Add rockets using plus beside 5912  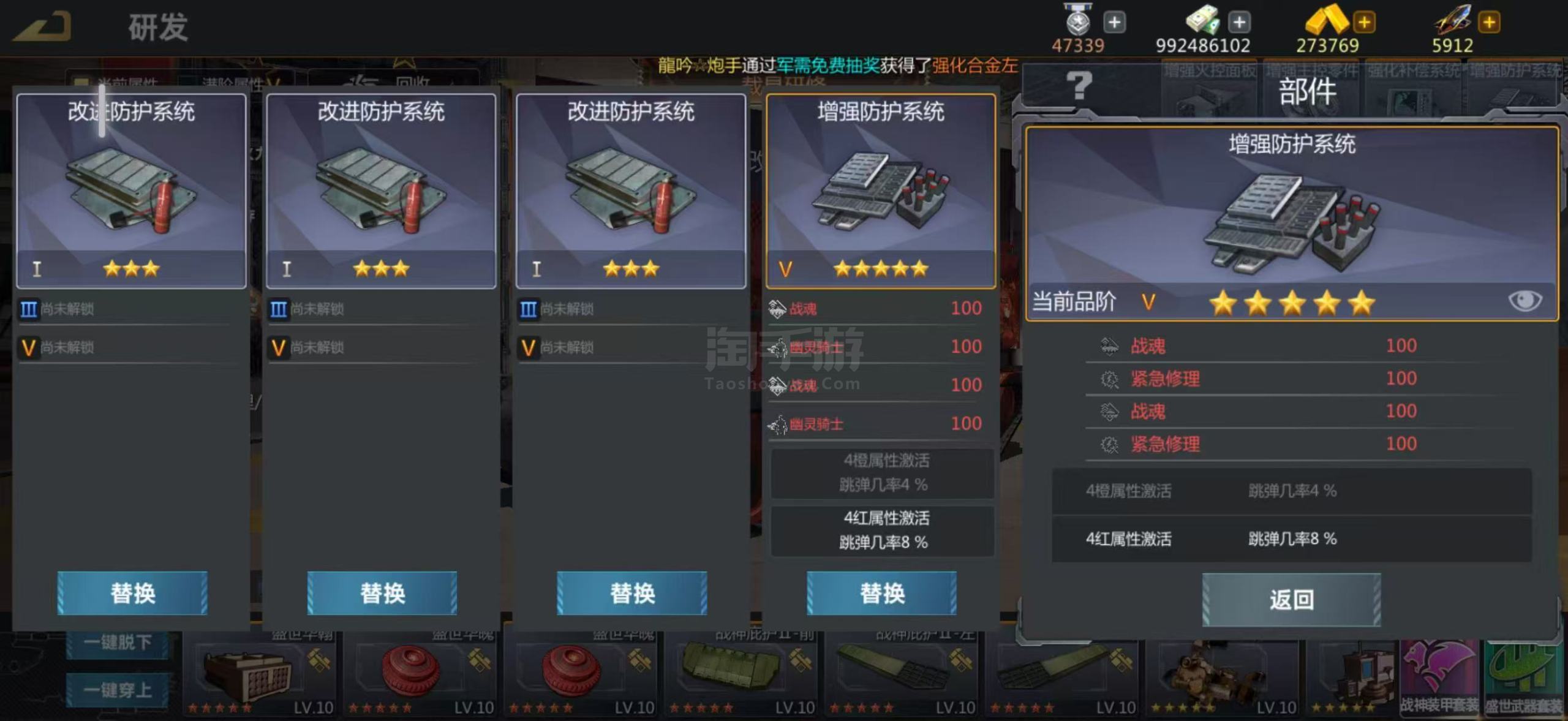pos(1489,23)
